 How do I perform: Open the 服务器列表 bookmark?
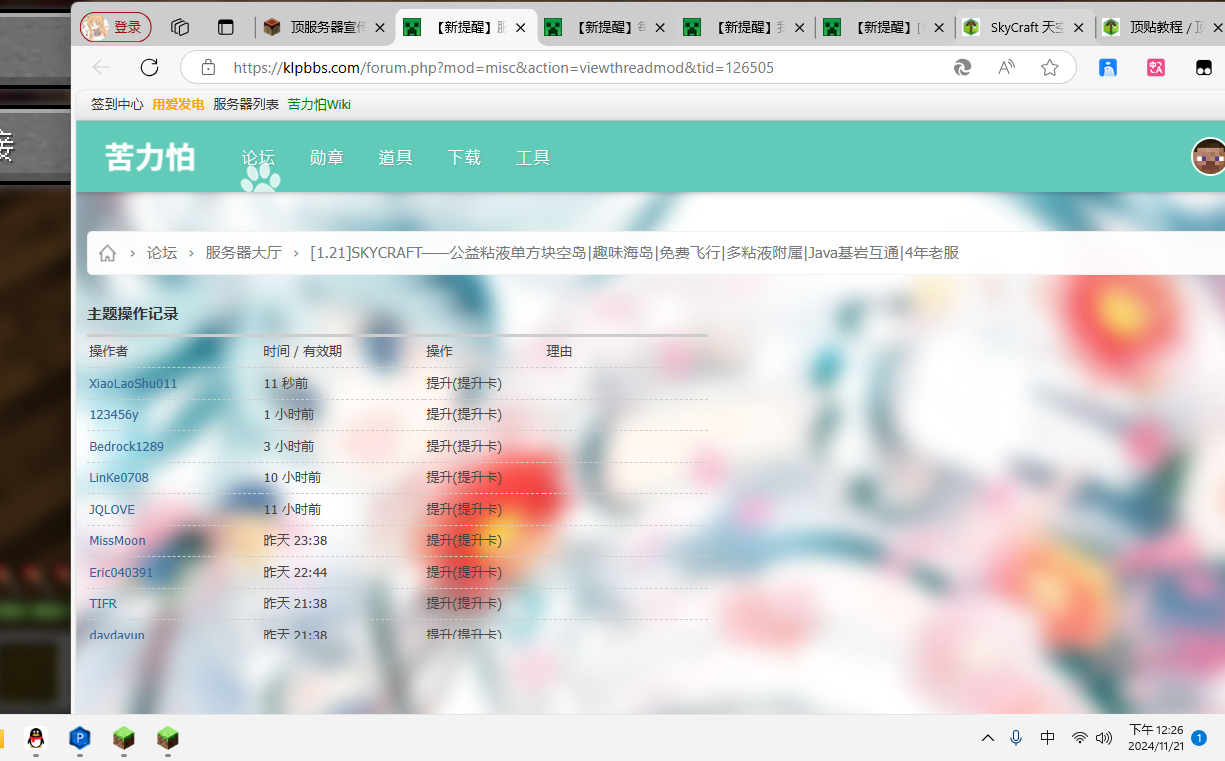246,104
